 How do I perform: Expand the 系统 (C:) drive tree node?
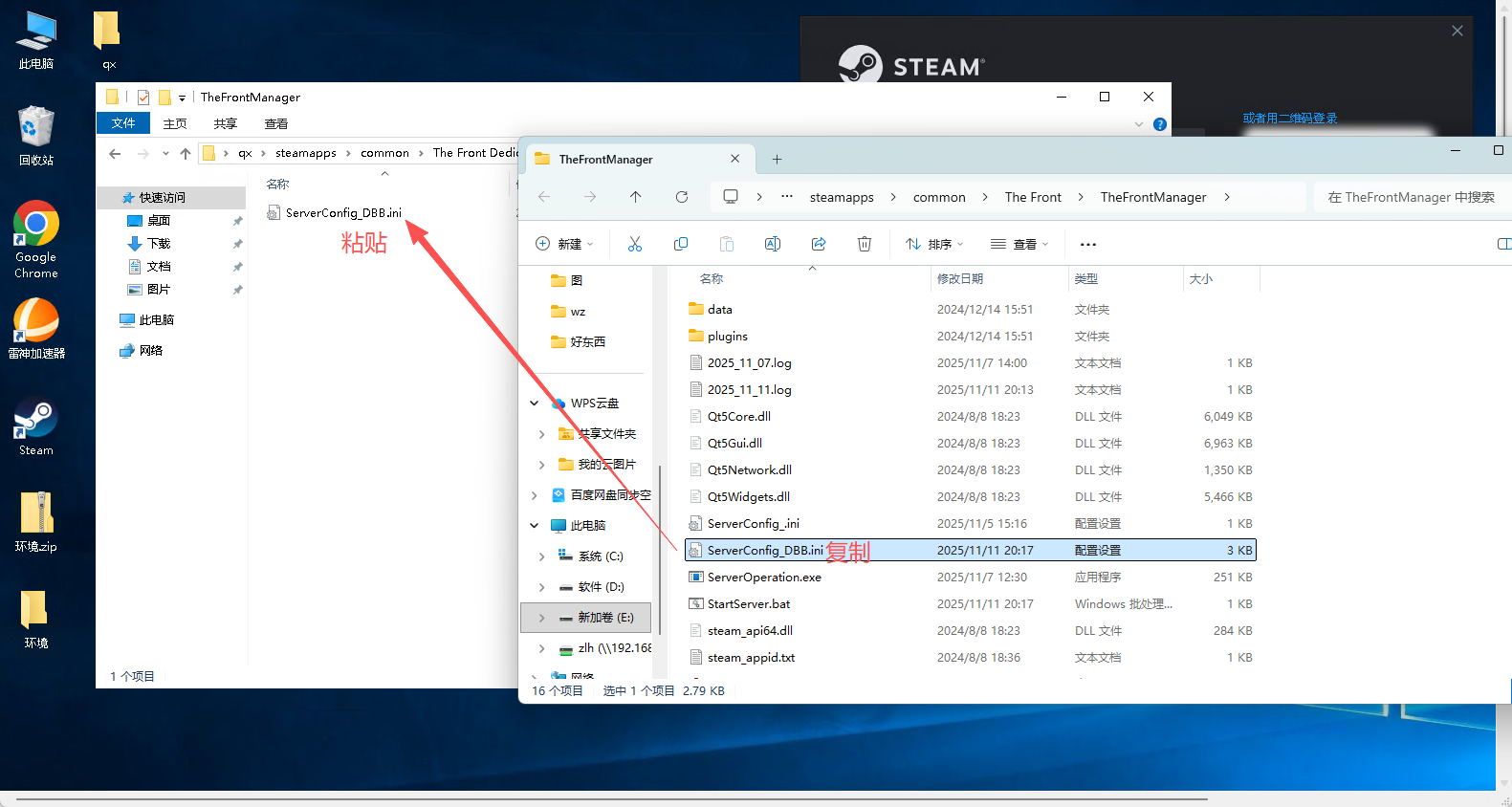542,556
